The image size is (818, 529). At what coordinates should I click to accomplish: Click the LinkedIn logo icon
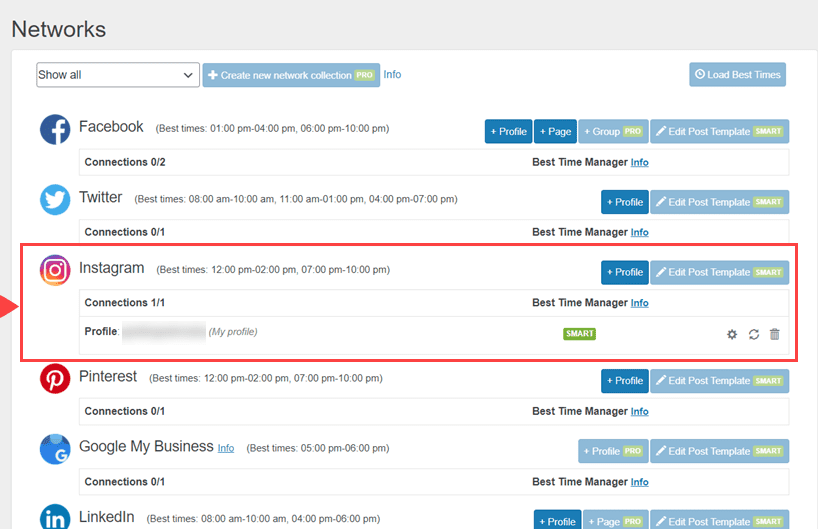click(55, 518)
